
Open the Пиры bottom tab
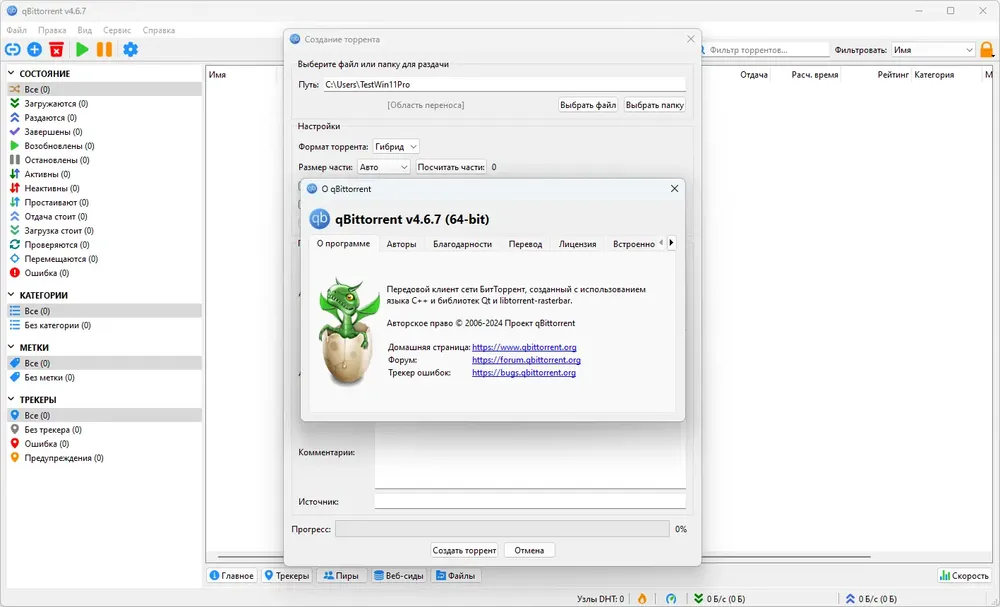[x=341, y=576]
